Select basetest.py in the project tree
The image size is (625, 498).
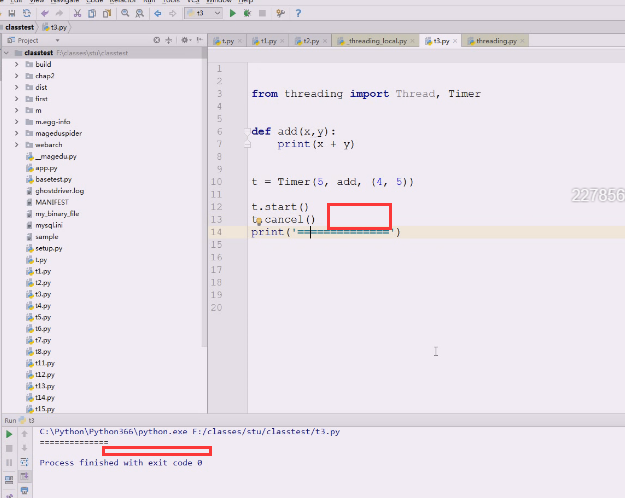tap(49, 179)
